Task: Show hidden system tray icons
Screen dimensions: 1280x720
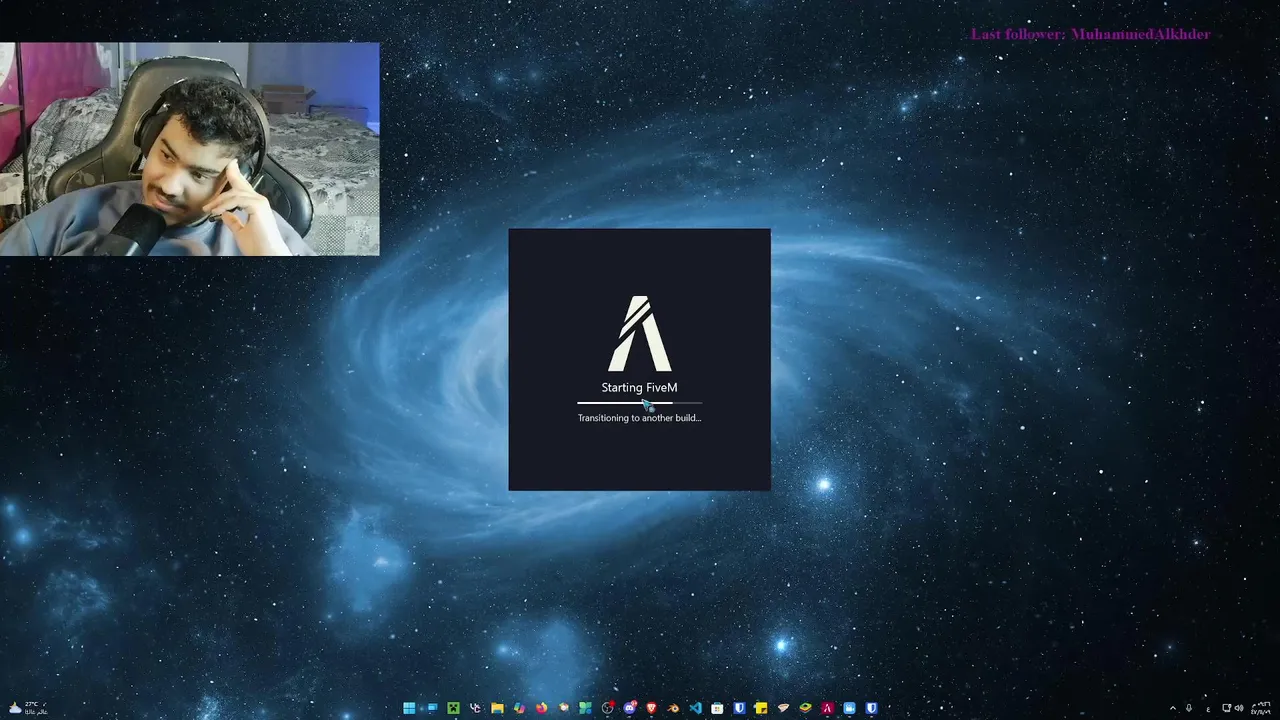Action: pyautogui.click(x=1173, y=708)
